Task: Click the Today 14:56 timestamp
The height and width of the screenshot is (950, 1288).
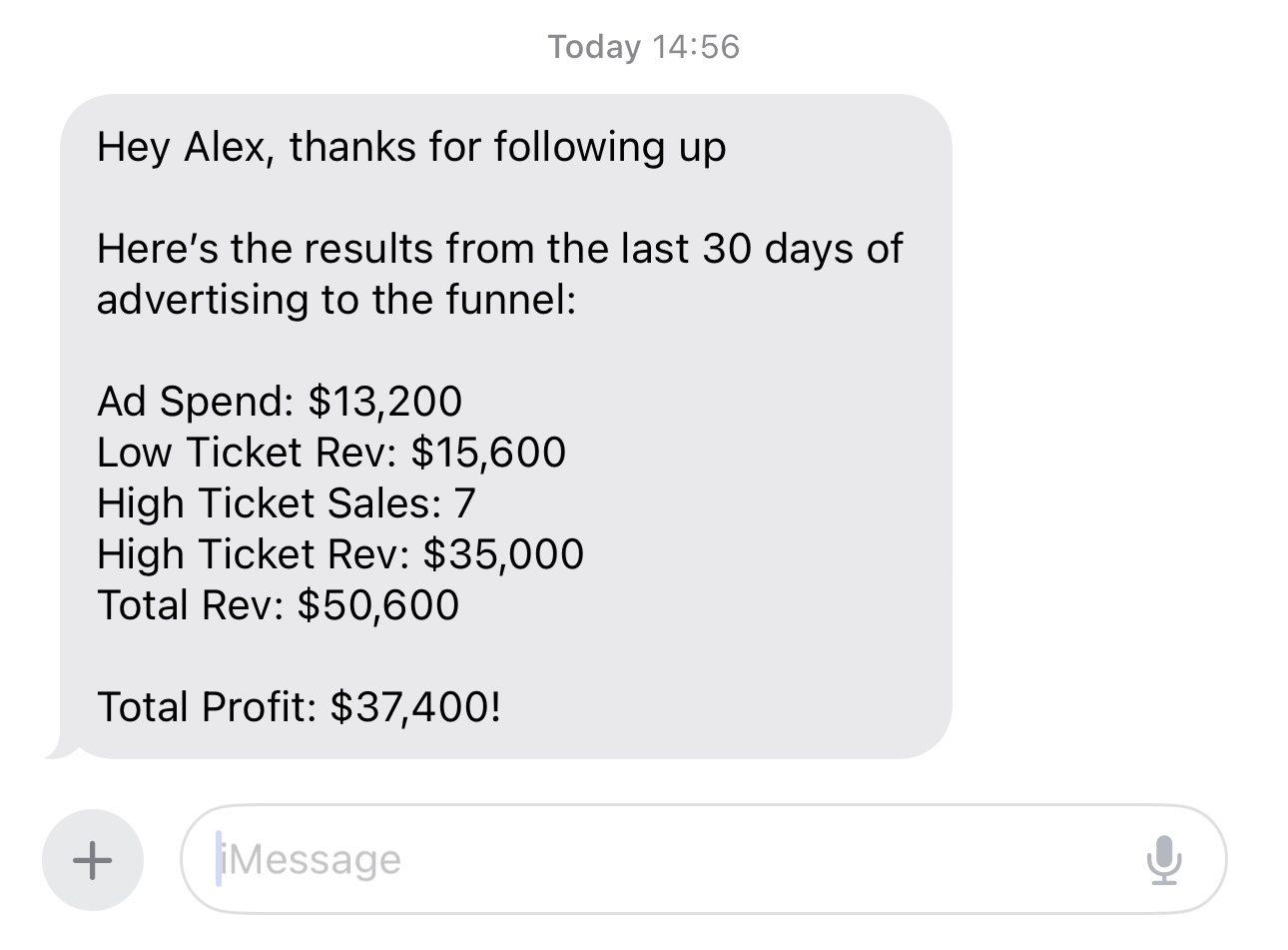Action: pos(644,46)
